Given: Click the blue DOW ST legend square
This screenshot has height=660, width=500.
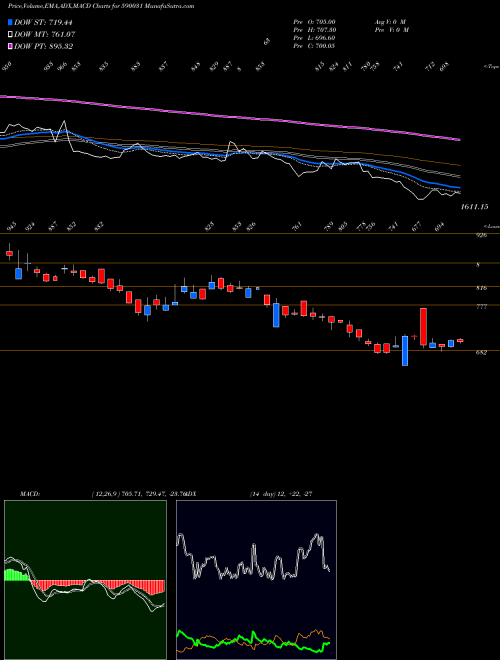Looking at the screenshot, I should (x=10, y=22).
